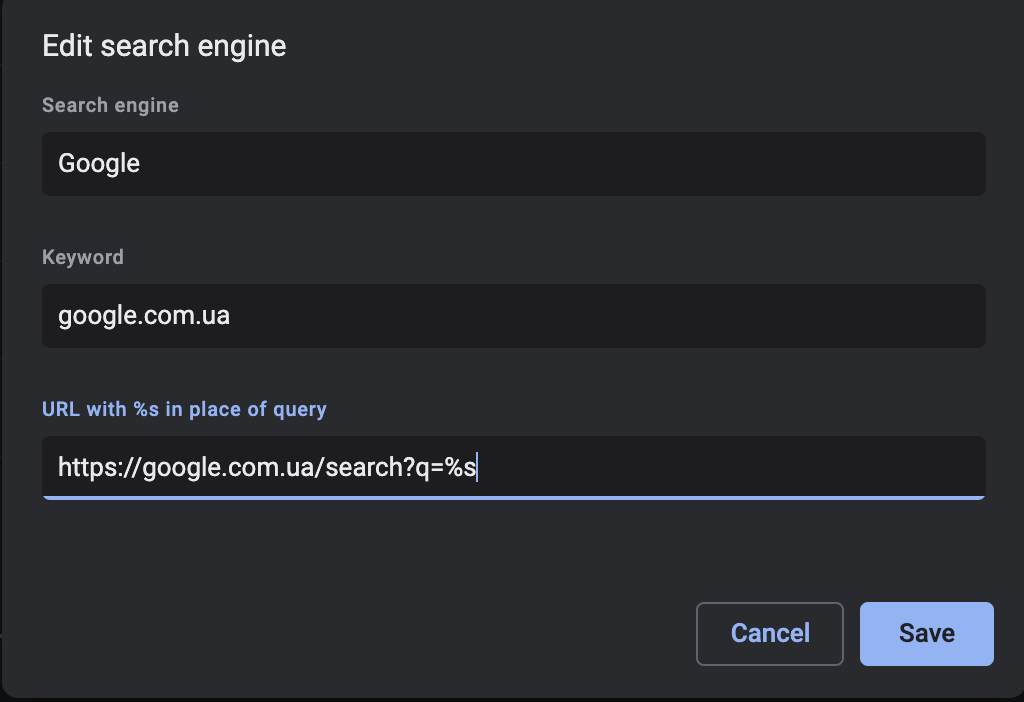Click the word 'Google' in the name field

click(99, 164)
